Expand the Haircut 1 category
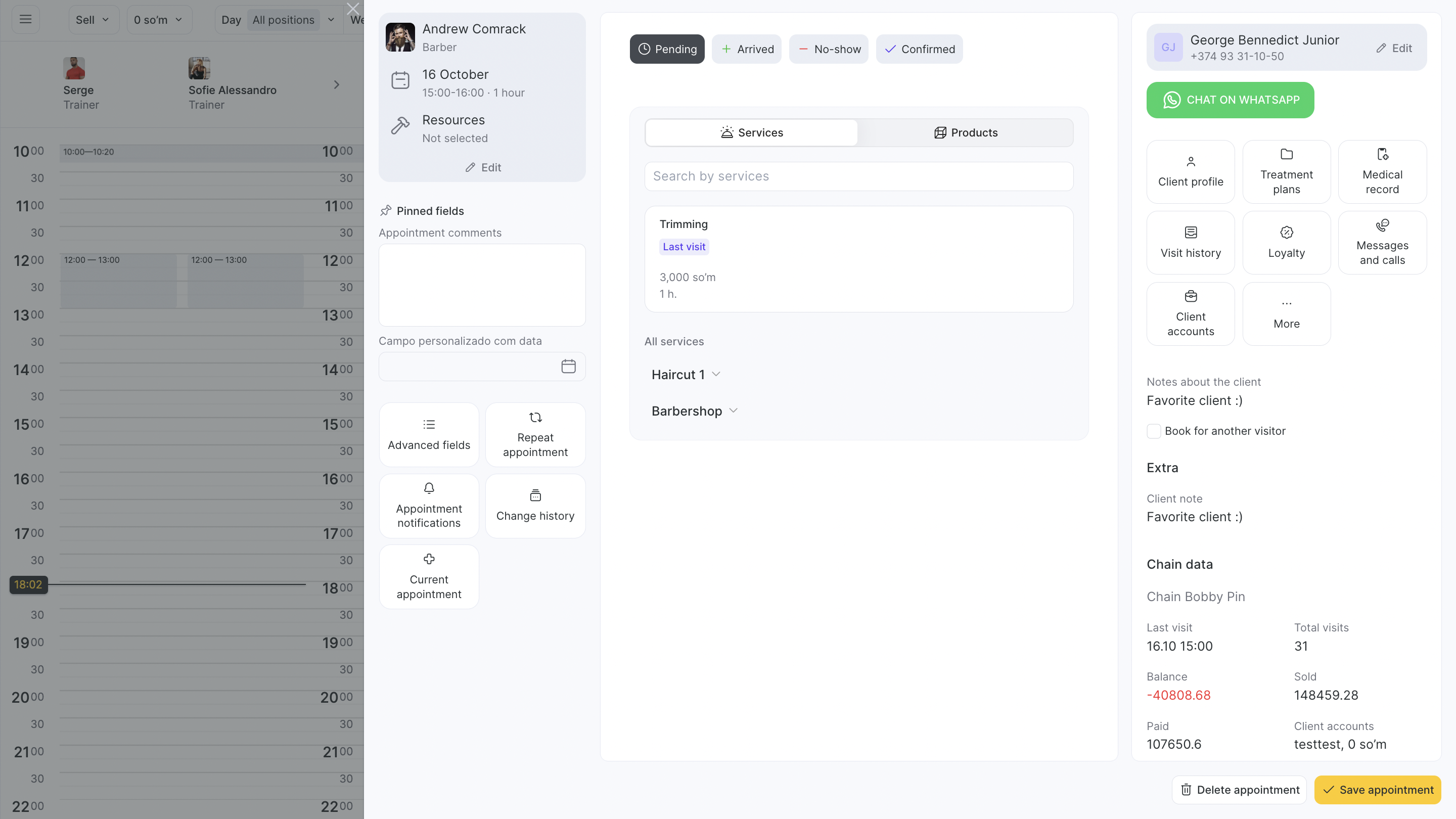This screenshot has height=819, width=1456. coord(685,375)
